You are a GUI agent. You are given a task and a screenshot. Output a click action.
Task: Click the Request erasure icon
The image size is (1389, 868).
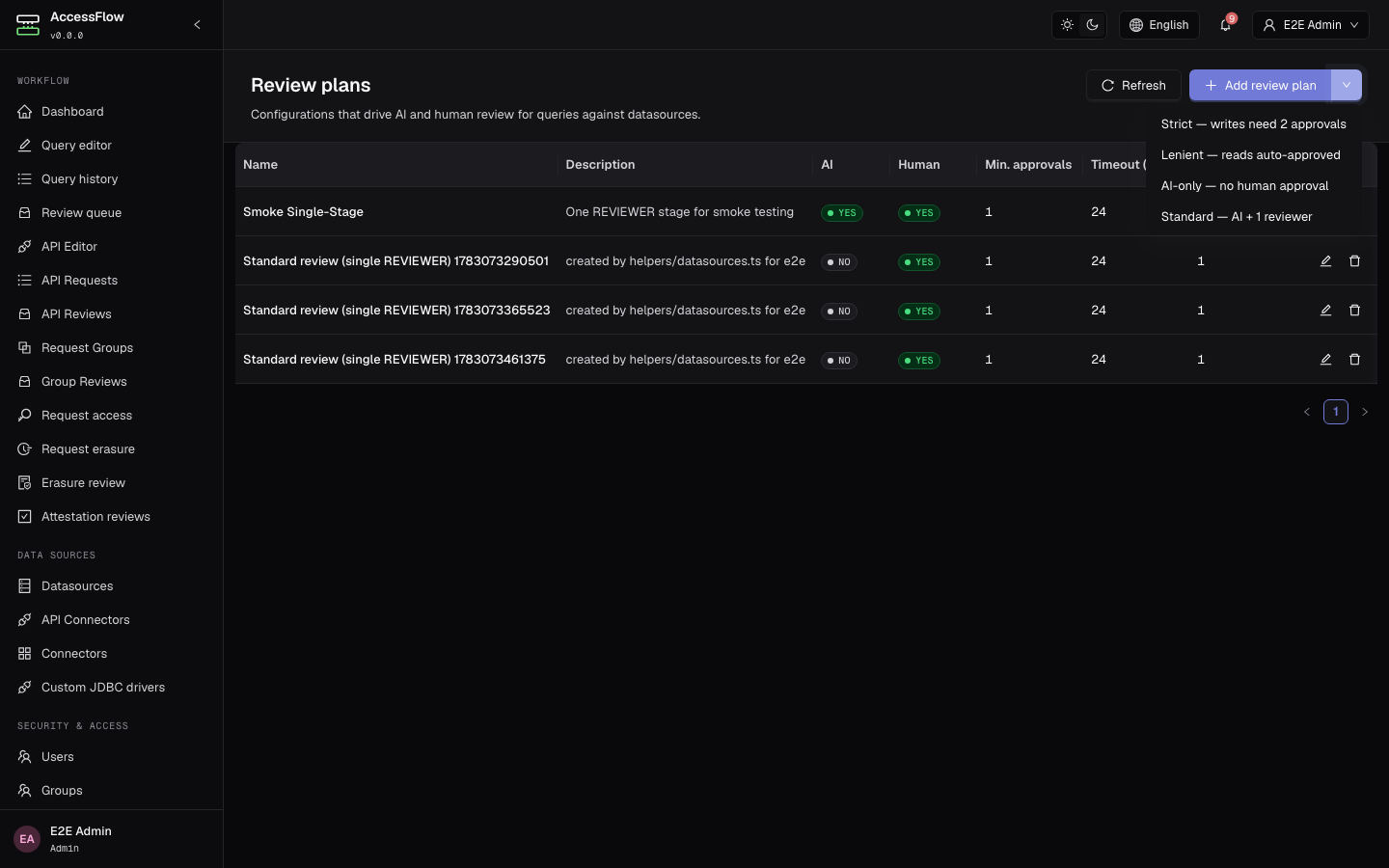[25, 449]
